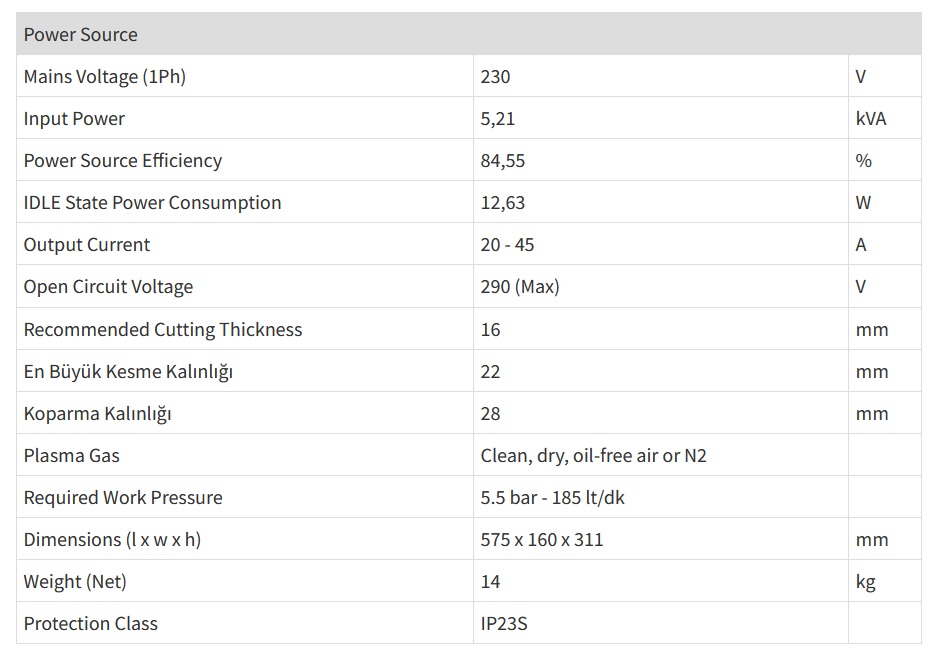The width and height of the screenshot is (939, 662).
Task: Select the 84,55 efficiency value
Action: point(503,161)
